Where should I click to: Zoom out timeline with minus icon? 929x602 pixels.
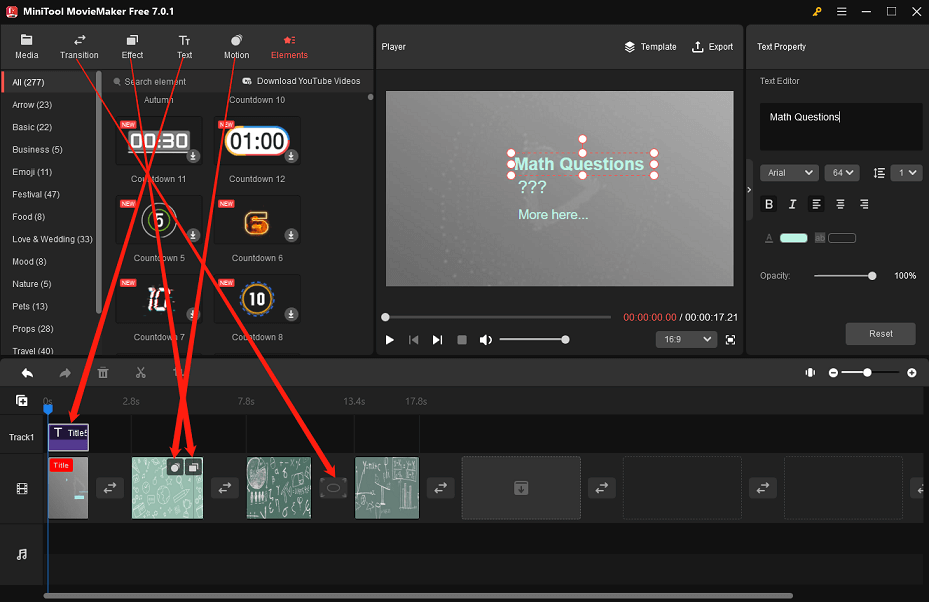(x=833, y=373)
